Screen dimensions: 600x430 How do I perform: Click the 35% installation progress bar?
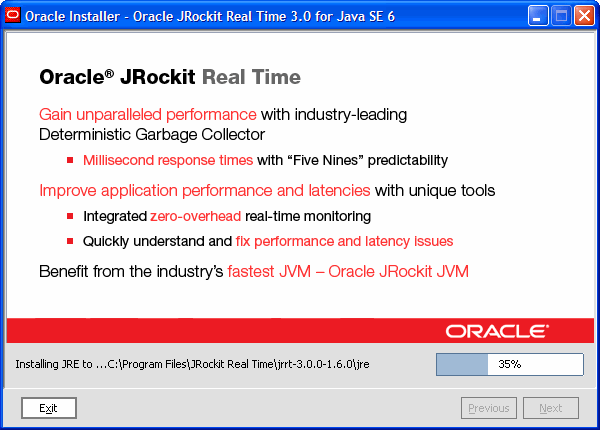[x=510, y=364]
